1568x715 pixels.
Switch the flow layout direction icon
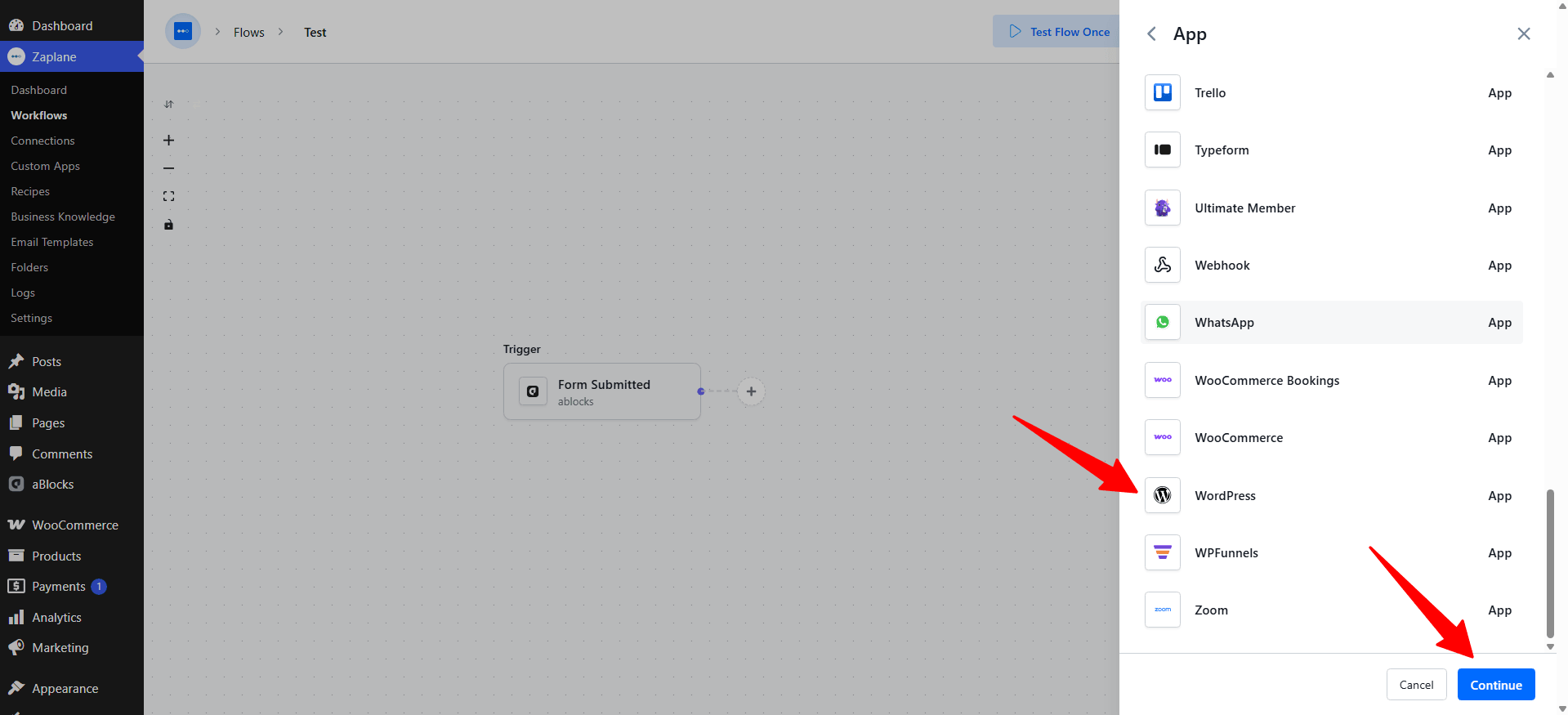[168, 104]
